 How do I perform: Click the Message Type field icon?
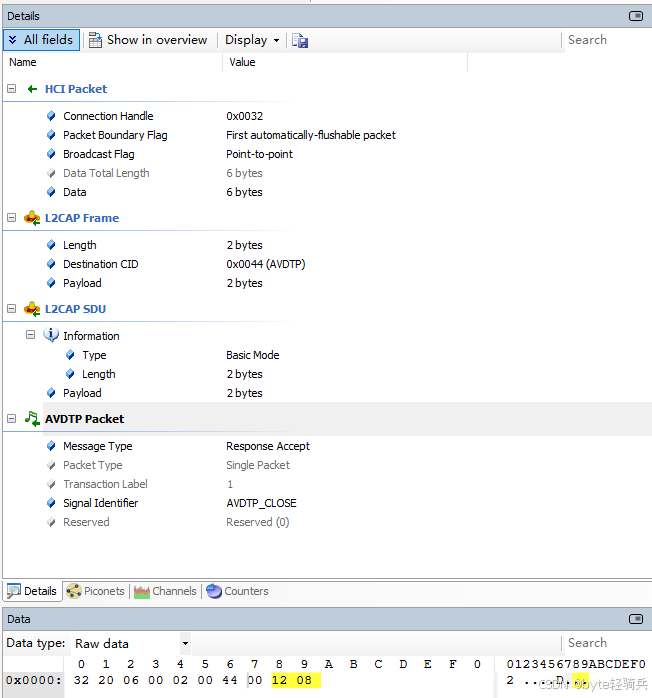point(51,446)
